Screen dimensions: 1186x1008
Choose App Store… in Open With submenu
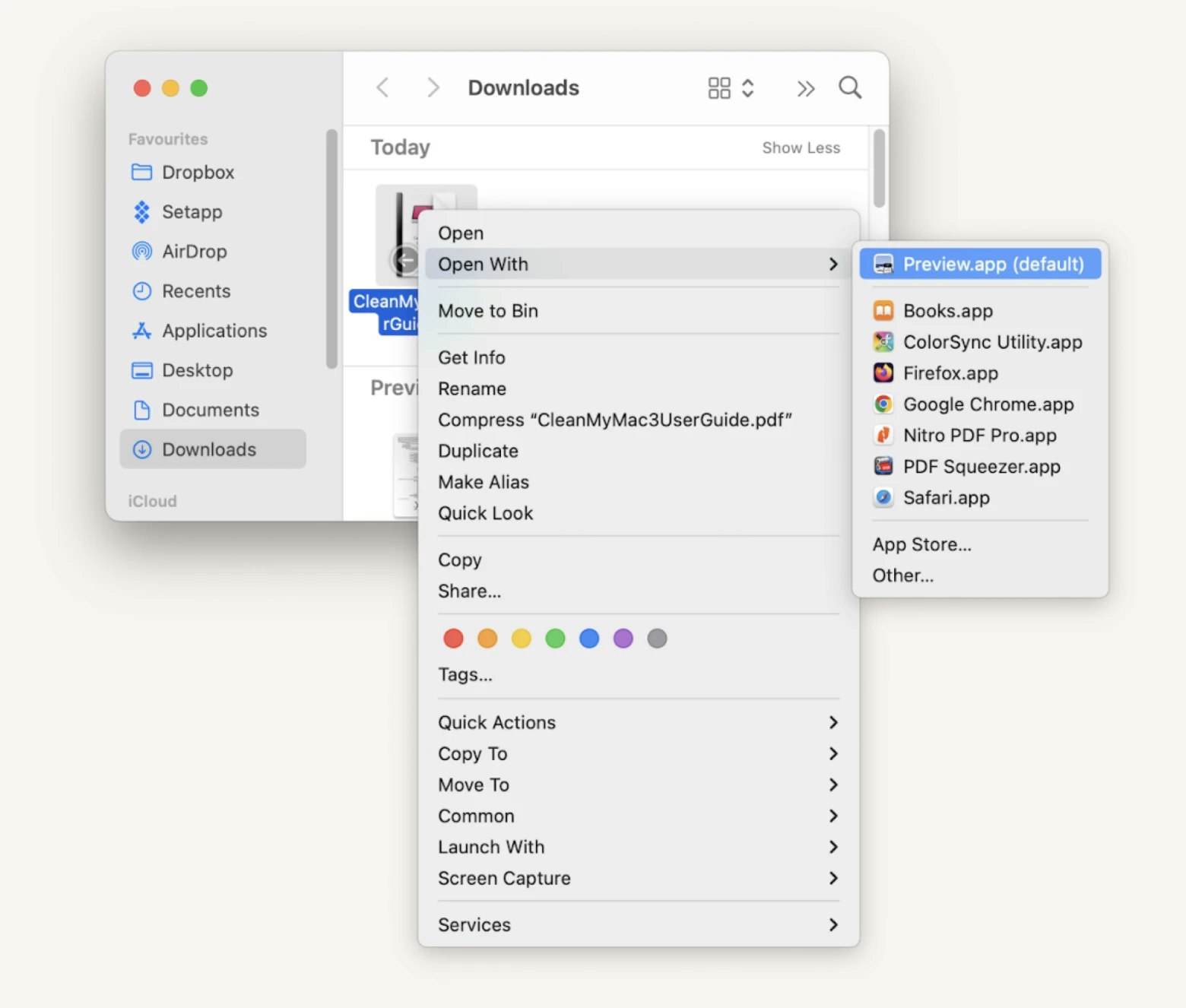coord(980,545)
